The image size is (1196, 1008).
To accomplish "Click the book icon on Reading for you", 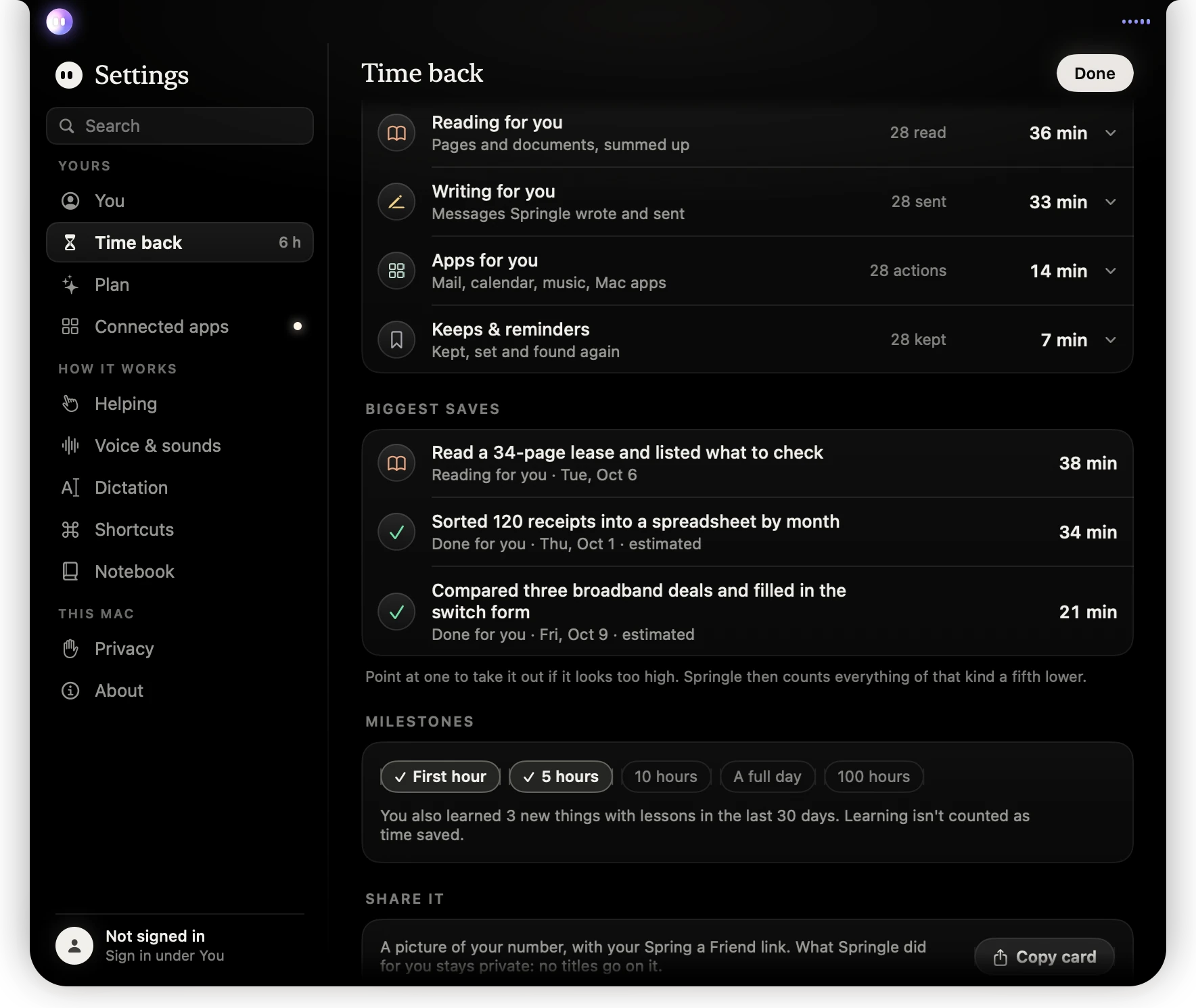I will pos(396,133).
